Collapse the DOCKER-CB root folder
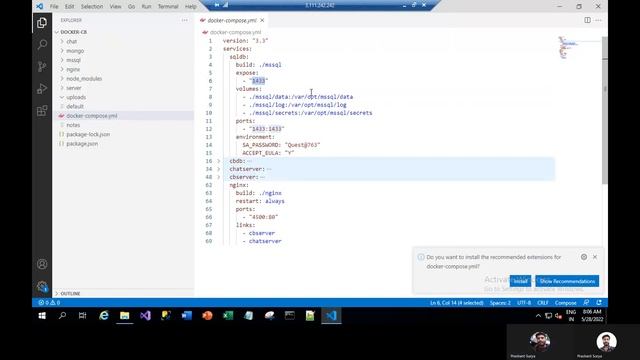Viewport: 640px width, 360px height. (x=73, y=32)
